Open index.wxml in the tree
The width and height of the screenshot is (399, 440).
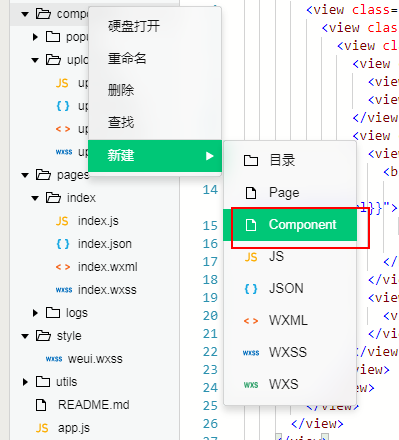pos(107,267)
